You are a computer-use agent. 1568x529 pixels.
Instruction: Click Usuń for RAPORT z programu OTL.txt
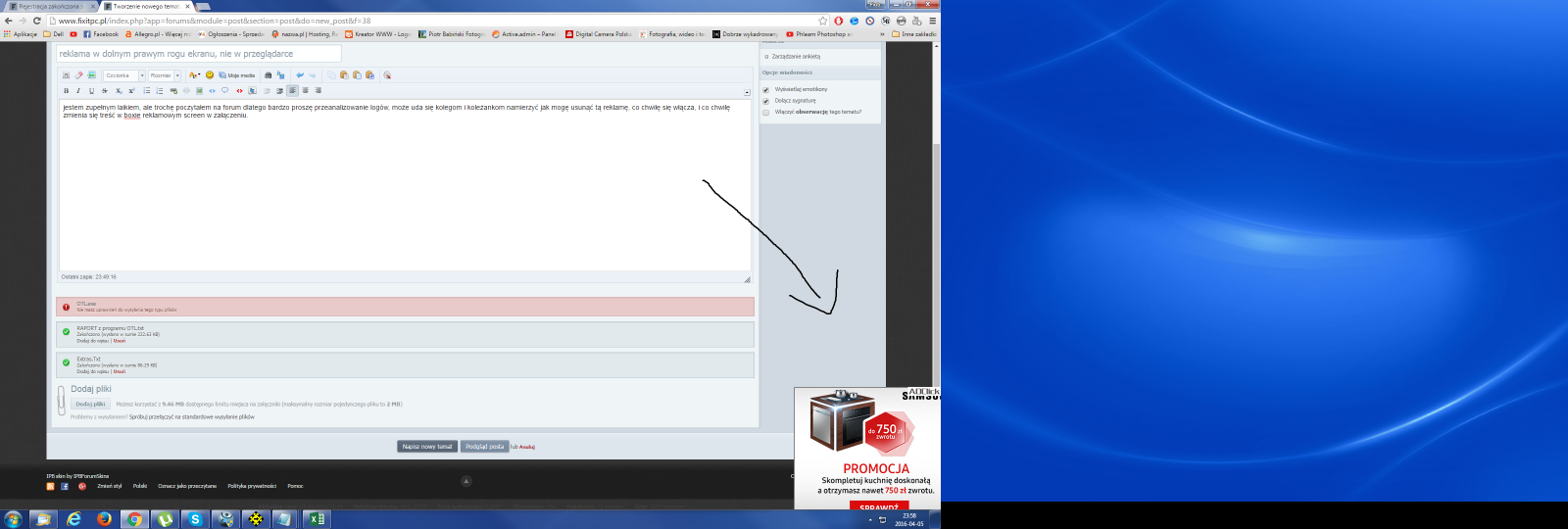[120, 341]
